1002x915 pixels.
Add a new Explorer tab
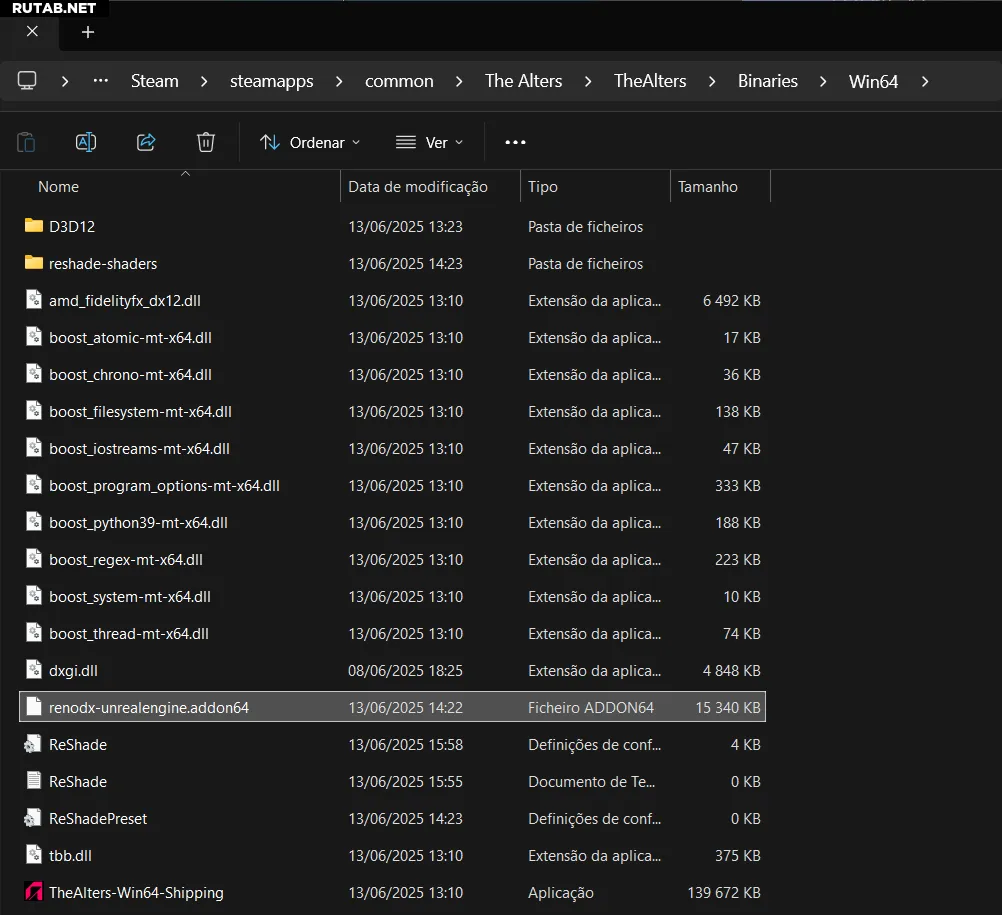[x=88, y=32]
